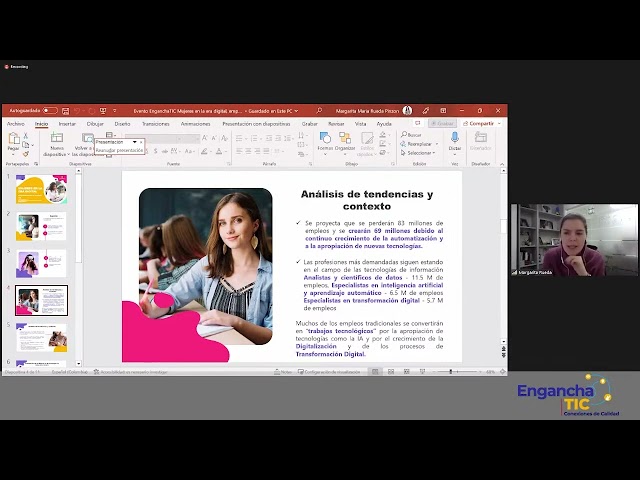Open Margarita Maria Rueda account avatar
640x480 pixels.
(407, 111)
